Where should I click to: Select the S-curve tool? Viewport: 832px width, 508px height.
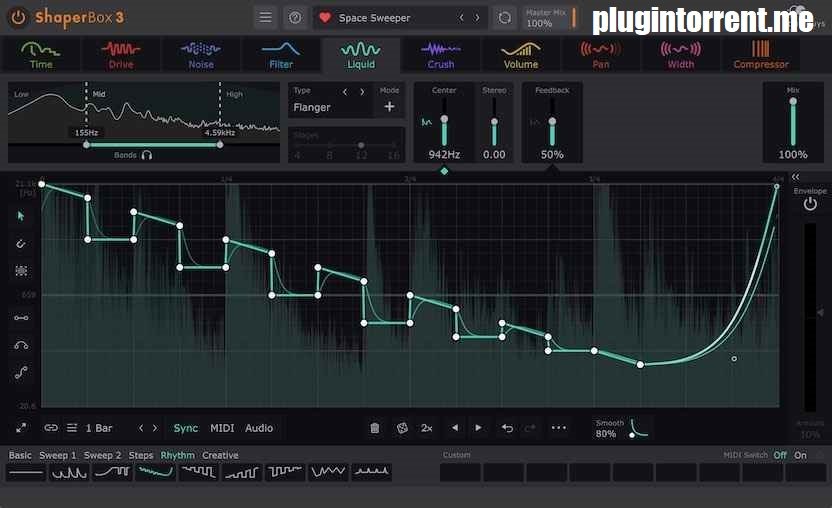tap(21, 373)
